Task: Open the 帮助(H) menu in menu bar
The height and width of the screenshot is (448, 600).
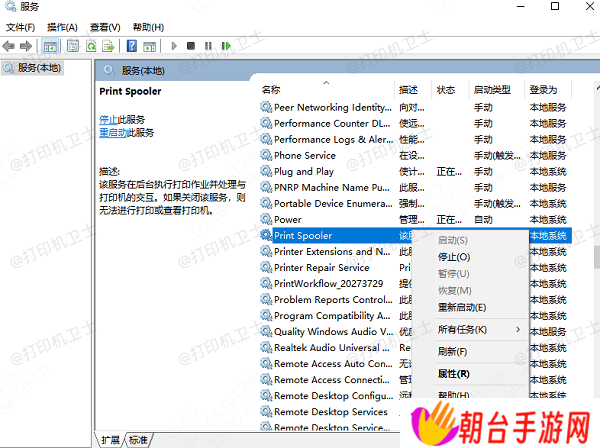Action: point(148,27)
